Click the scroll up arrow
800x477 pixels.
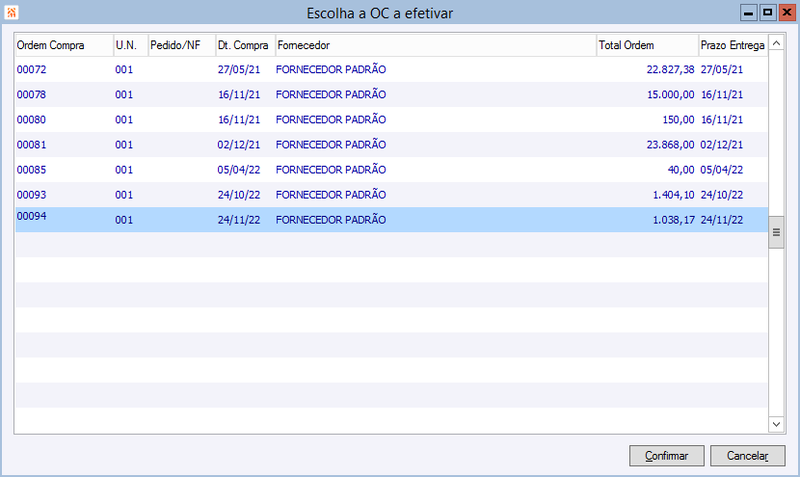click(776, 44)
